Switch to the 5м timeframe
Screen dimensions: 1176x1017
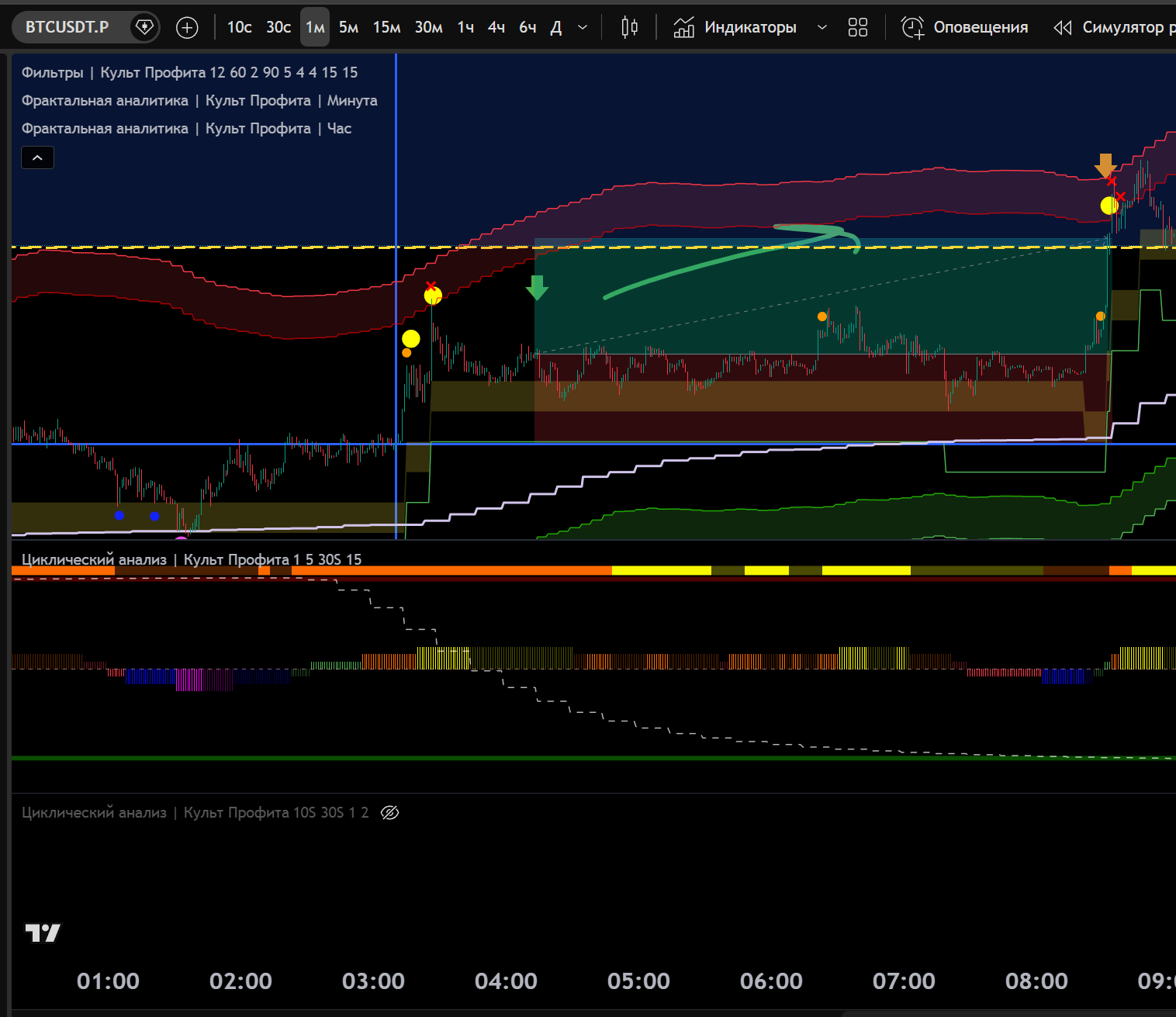[x=348, y=28]
